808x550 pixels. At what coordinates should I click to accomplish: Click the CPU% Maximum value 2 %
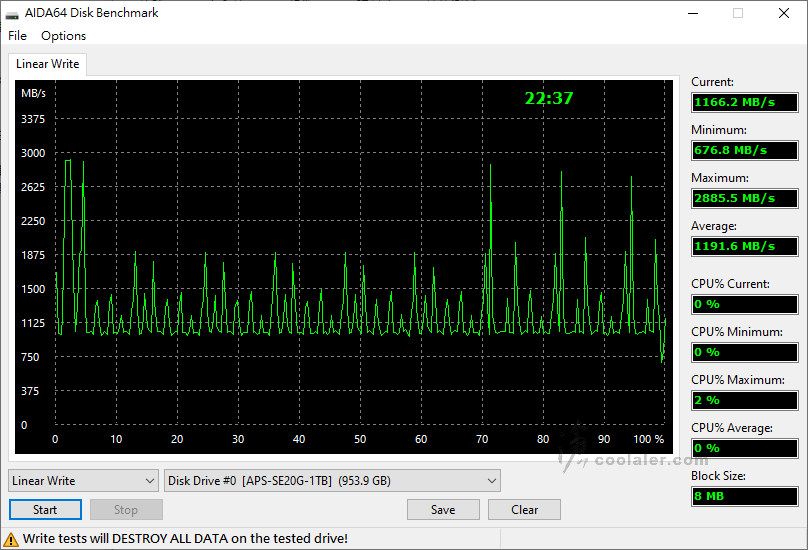point(745,400)
